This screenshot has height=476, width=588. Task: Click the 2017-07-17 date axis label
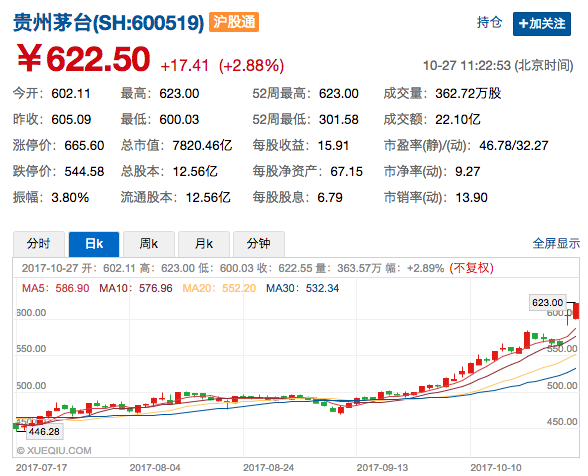(x=41, y=468)
